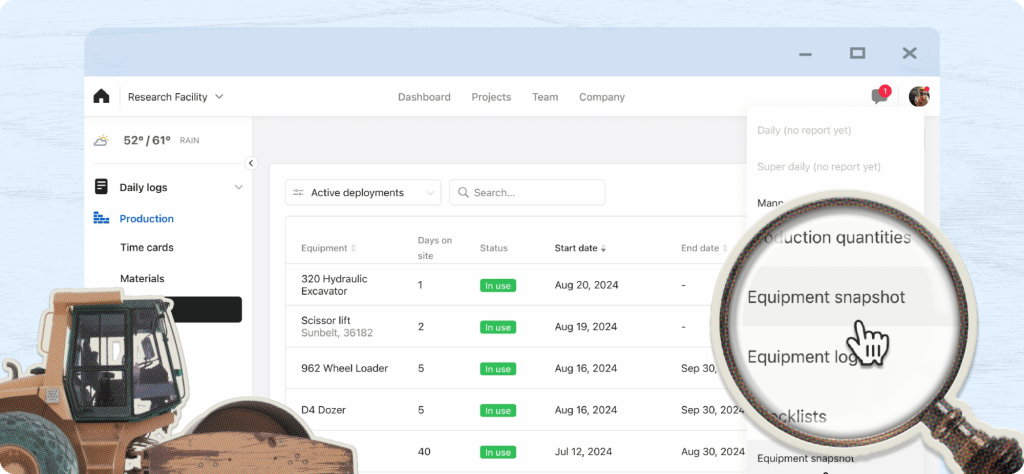Screen dimensions: 1024x474
Task: Open the Research Facility project dropdown
Action: [175, 97]
